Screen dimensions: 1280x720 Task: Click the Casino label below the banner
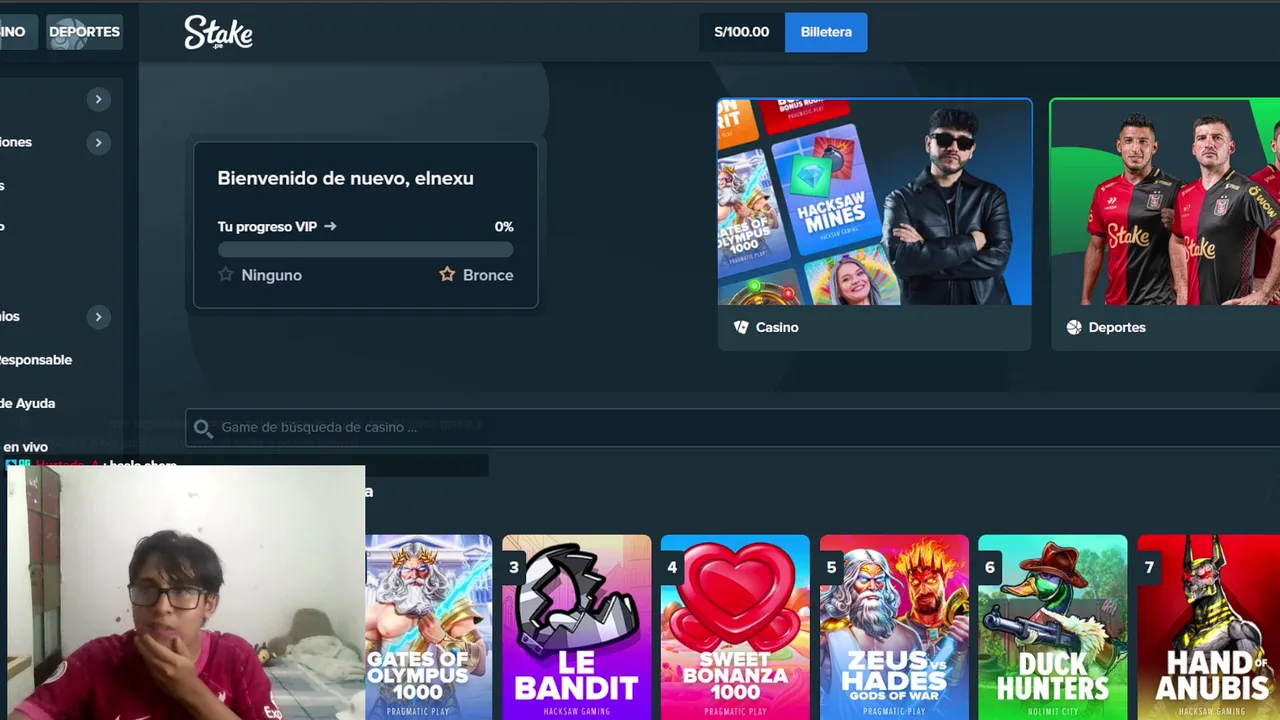pos(777,327)
